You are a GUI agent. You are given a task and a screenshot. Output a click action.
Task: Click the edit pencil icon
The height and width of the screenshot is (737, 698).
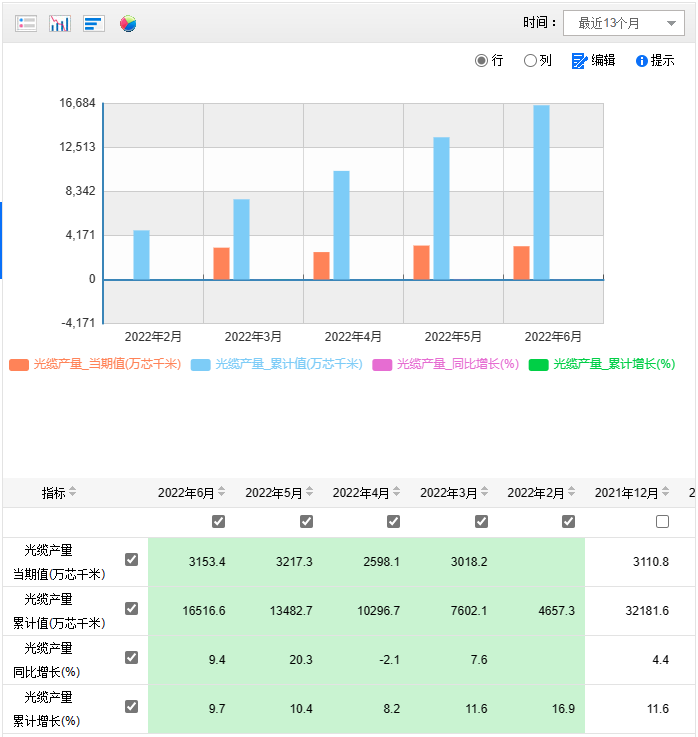(x=579, y=61)
